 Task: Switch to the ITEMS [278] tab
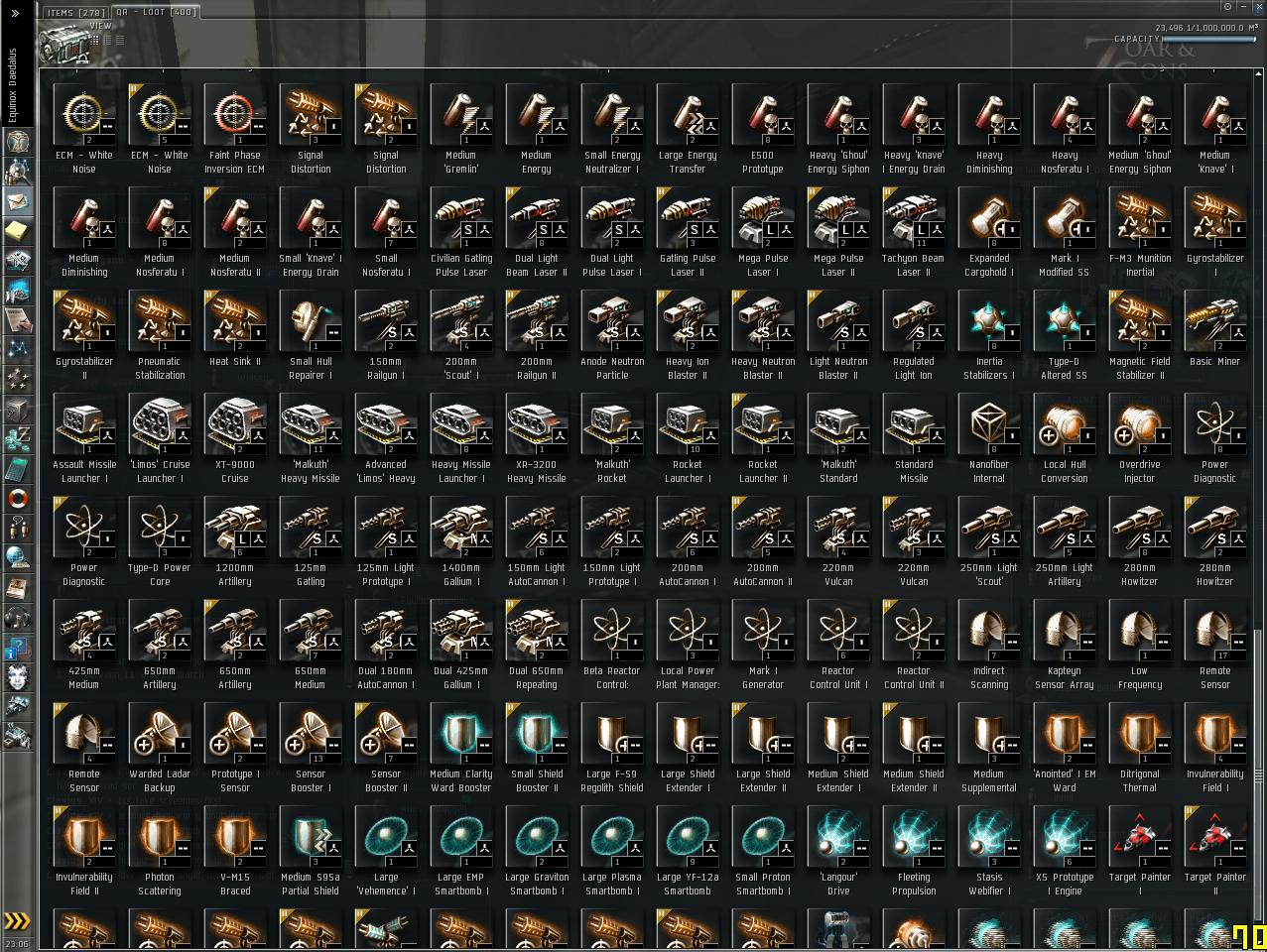tap(76, 13)
